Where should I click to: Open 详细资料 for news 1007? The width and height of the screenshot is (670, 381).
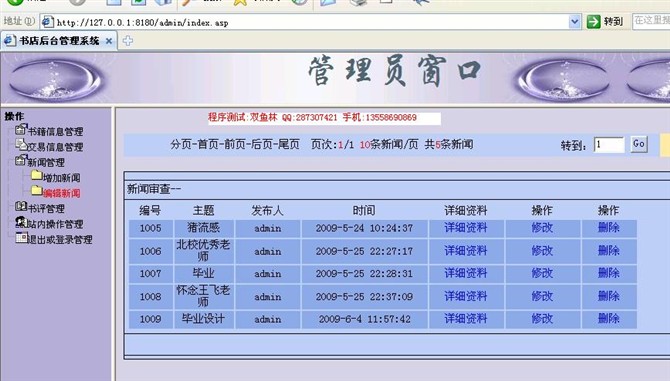(x=466, y=273)
